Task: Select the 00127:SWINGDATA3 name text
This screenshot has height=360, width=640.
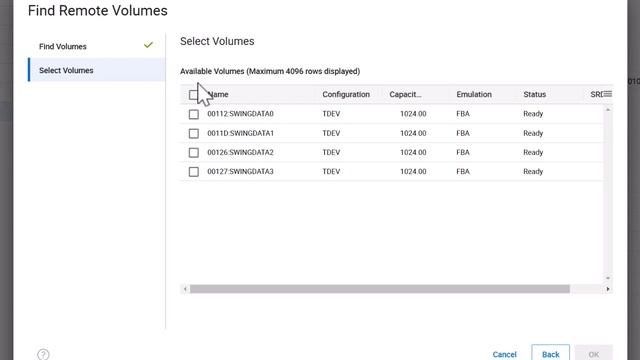Action: click(x=240, y=172)
